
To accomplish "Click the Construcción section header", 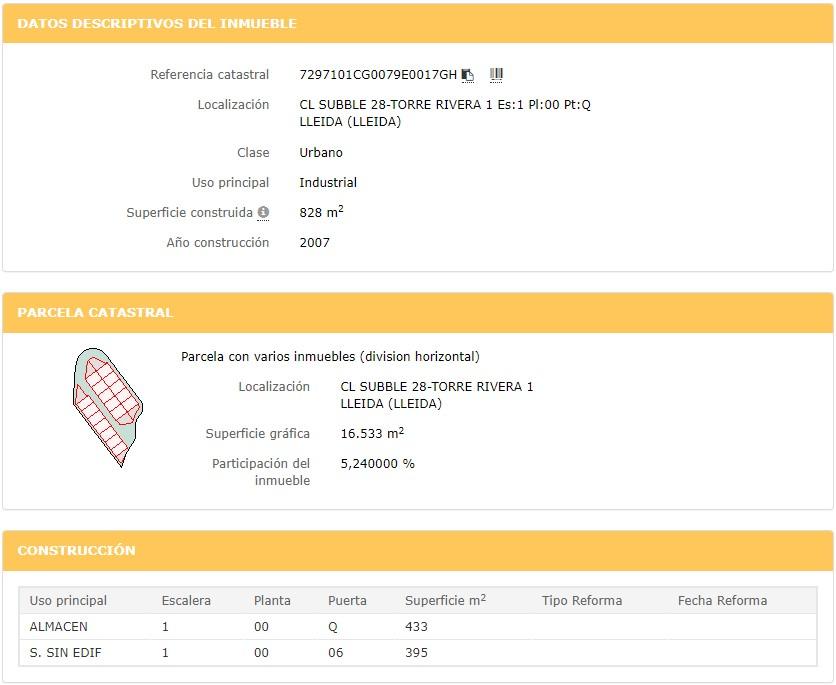I will click(76, 550).
